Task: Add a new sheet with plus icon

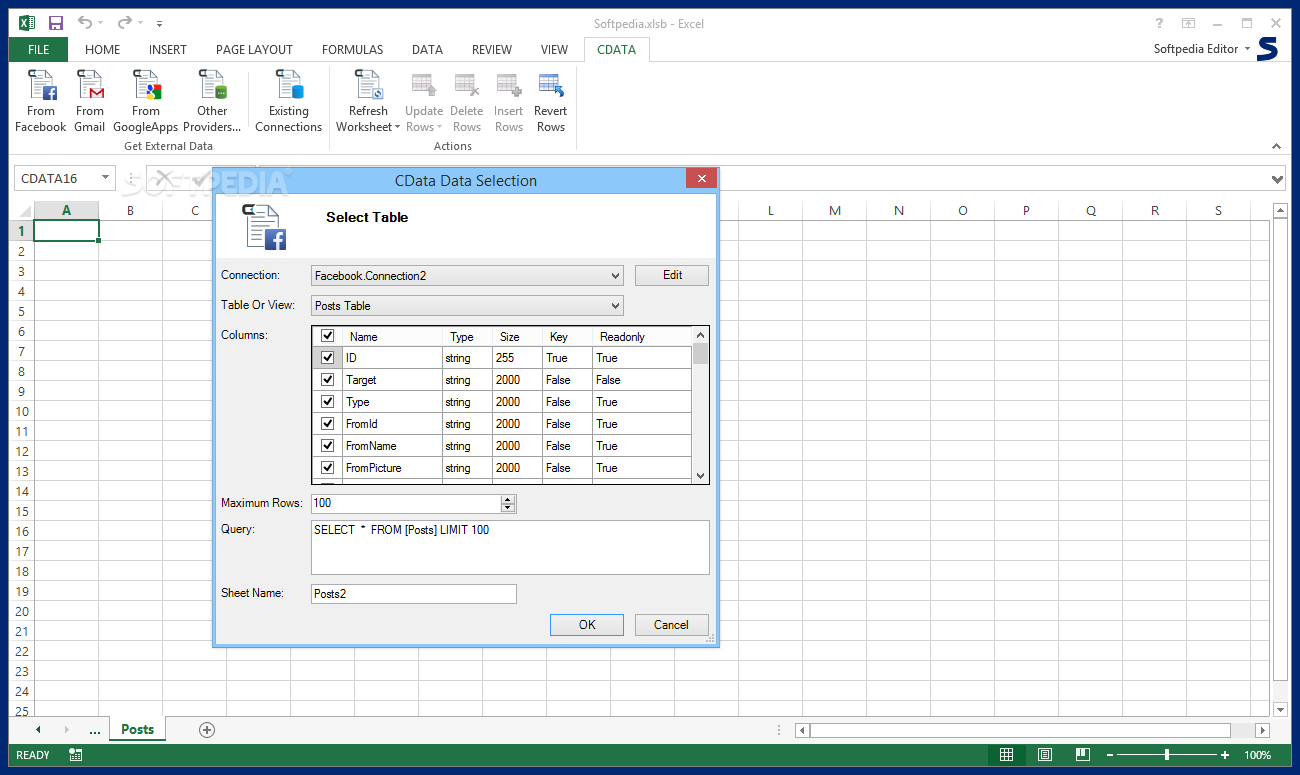Action: (207, 730)
